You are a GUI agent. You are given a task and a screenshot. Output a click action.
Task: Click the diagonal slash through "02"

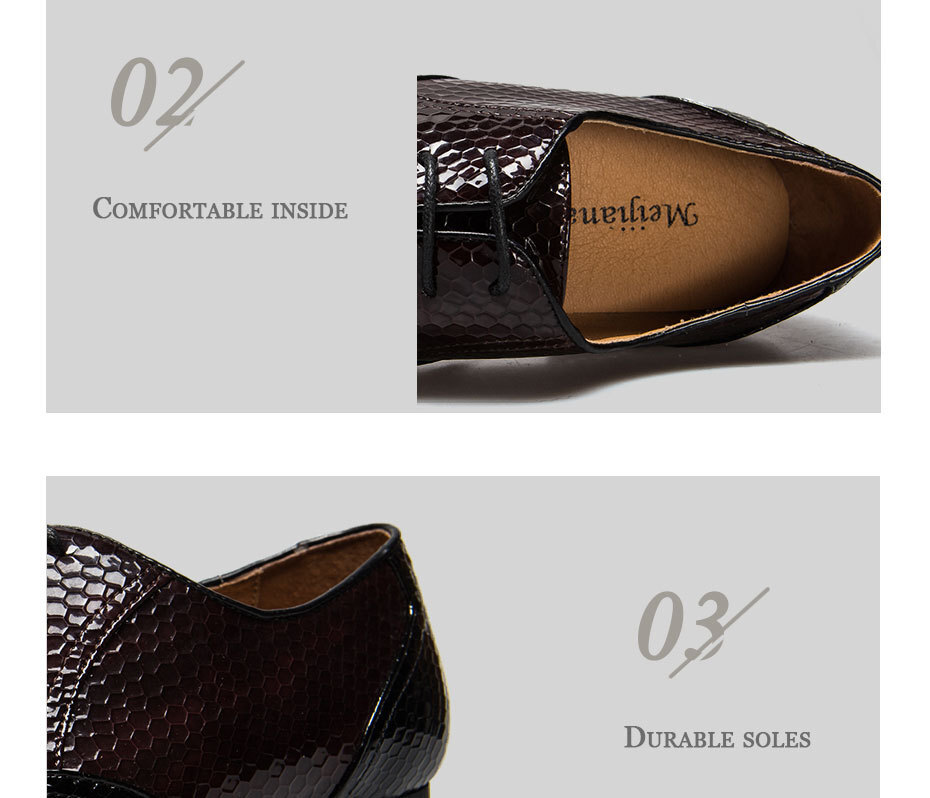195,106
